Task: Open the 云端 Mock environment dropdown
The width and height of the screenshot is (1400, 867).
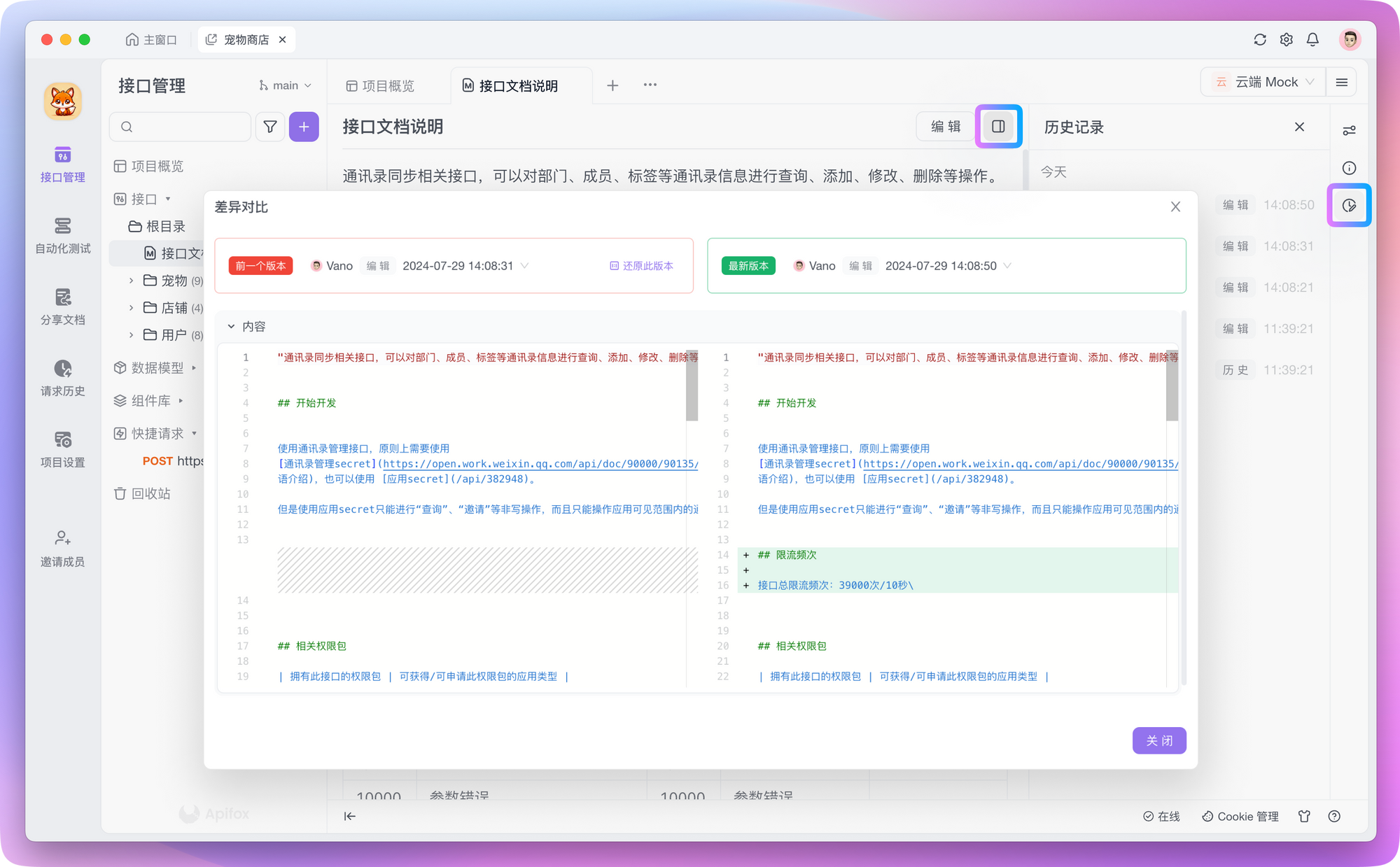Action: pyautogui.click(x=1268, y=83)
